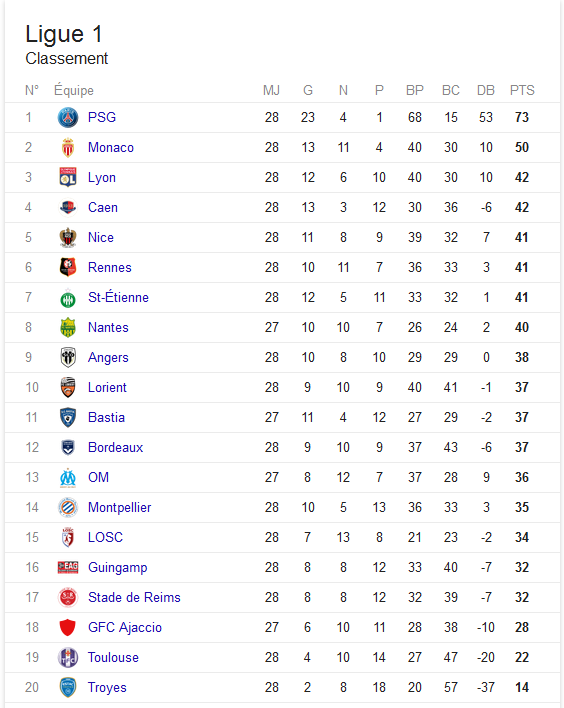Click the OM Marseille logo icon

pos(68,478)
